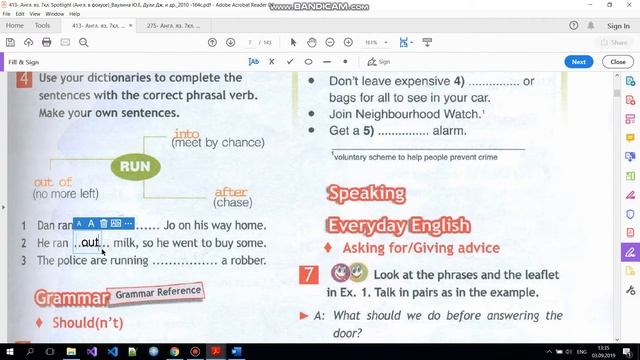Close the Fill & Sign toolbar
This screenshot has width=640, height=360.
click(618, 62)
